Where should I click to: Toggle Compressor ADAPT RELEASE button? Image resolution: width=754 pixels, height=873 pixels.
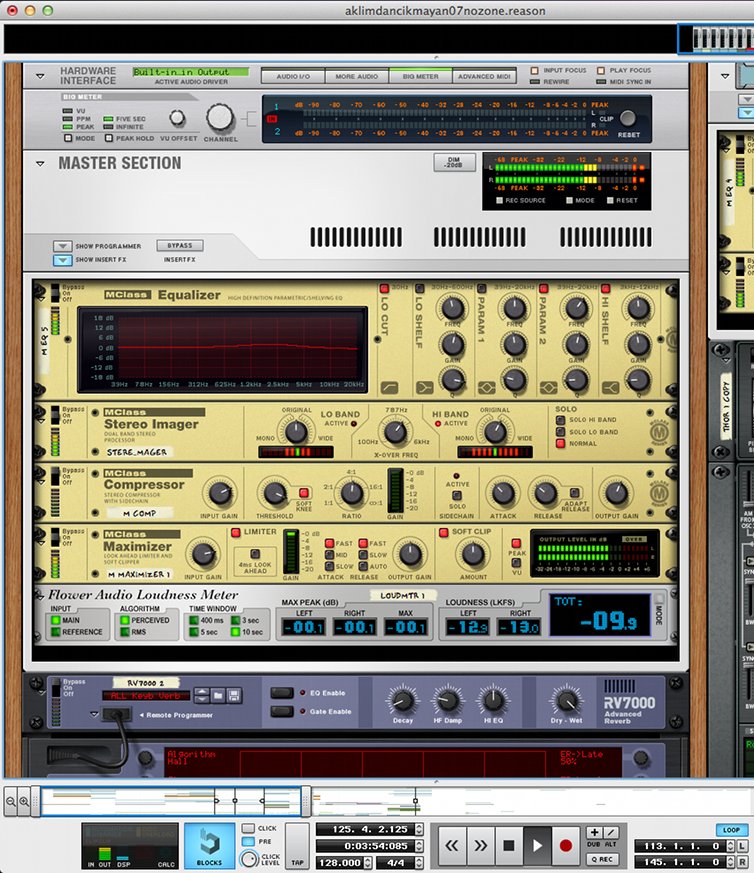click(x=574, y=492)
